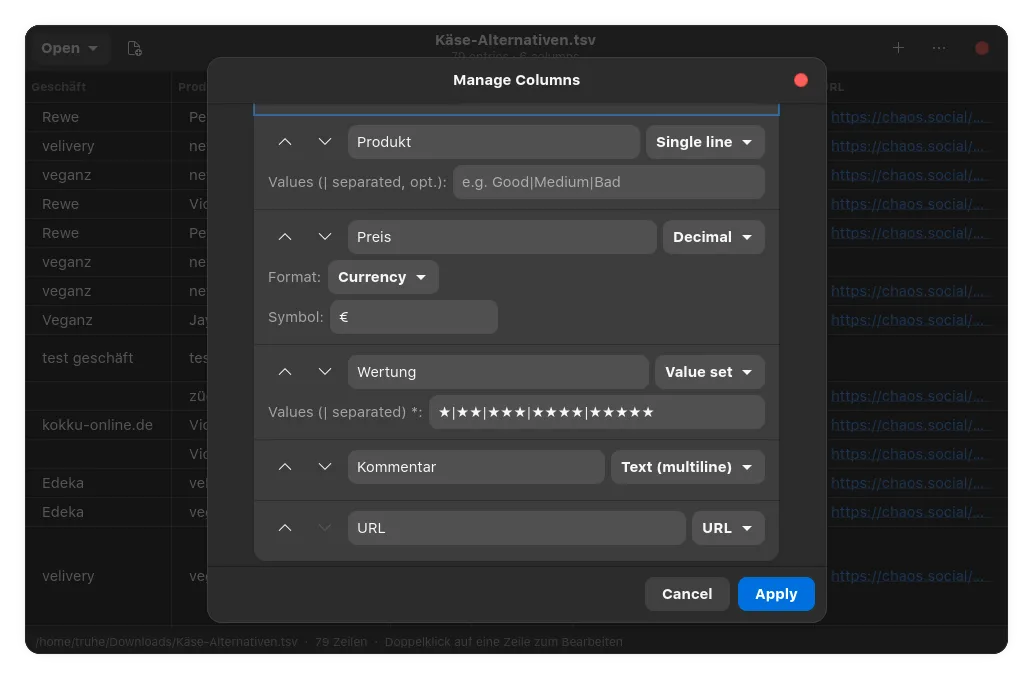The height and width of the screenshot is (679, 1033).
Task: Move the Wertung column up
Action: coord(284,371)
